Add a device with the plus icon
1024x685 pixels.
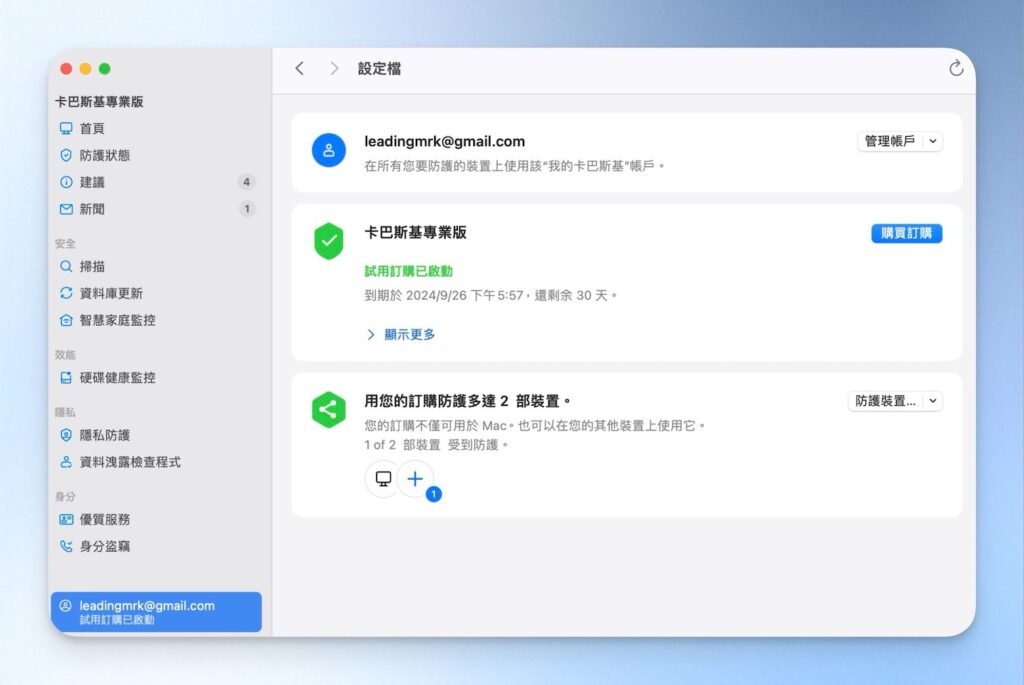415,479
